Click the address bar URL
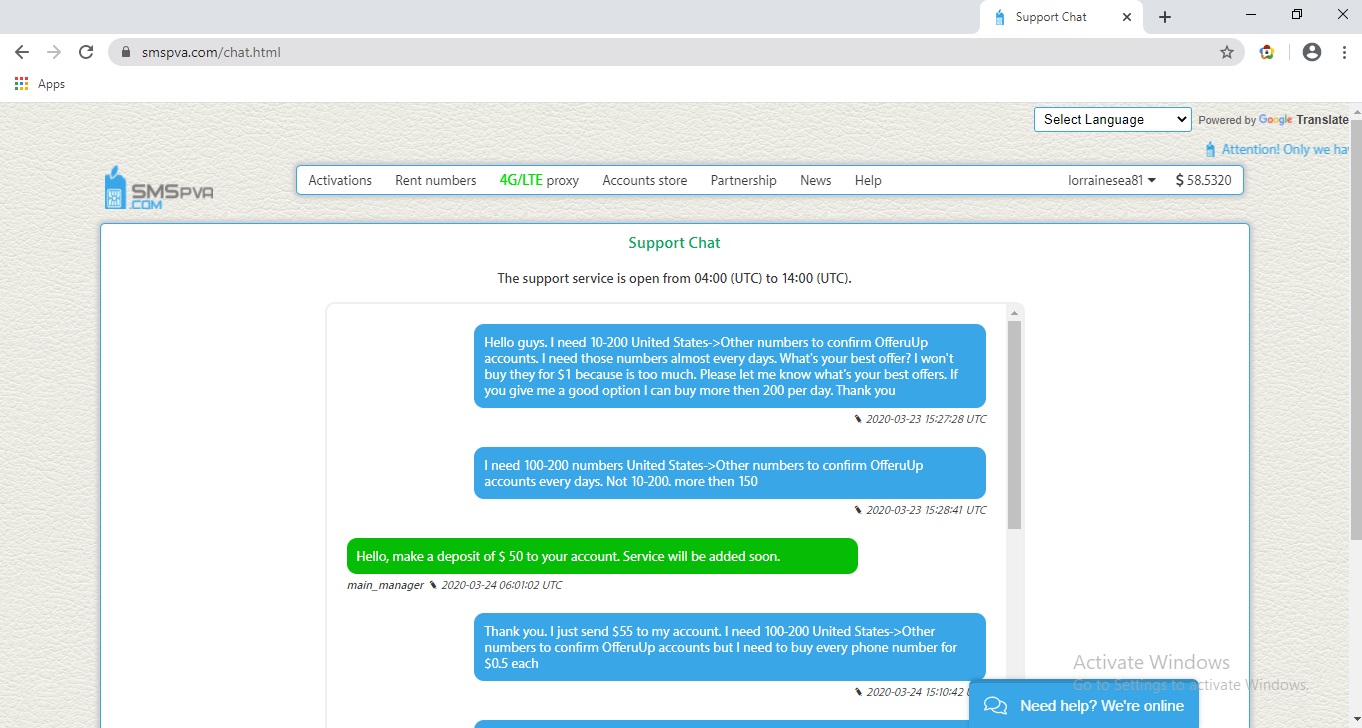The height and width of the screenshot is (728, 1362). (x=211, y=52)
